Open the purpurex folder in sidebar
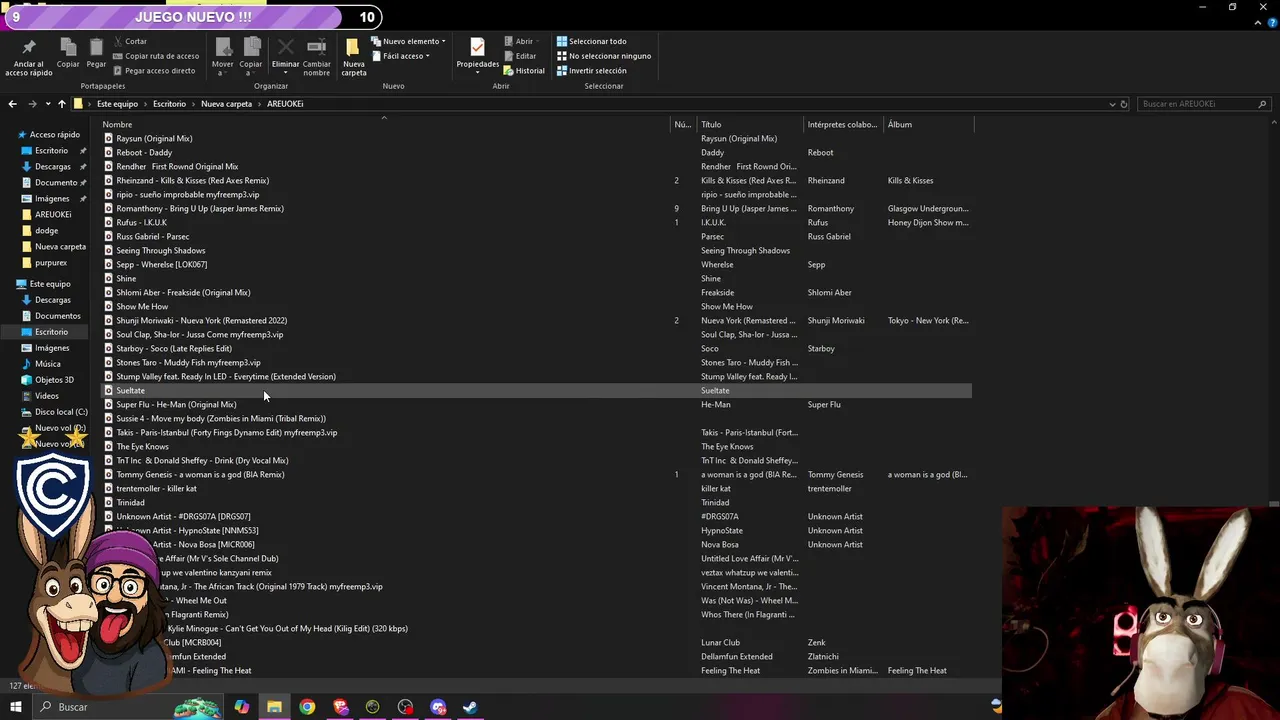Viewport: 1280px width, 720px height. click(50, 263)
